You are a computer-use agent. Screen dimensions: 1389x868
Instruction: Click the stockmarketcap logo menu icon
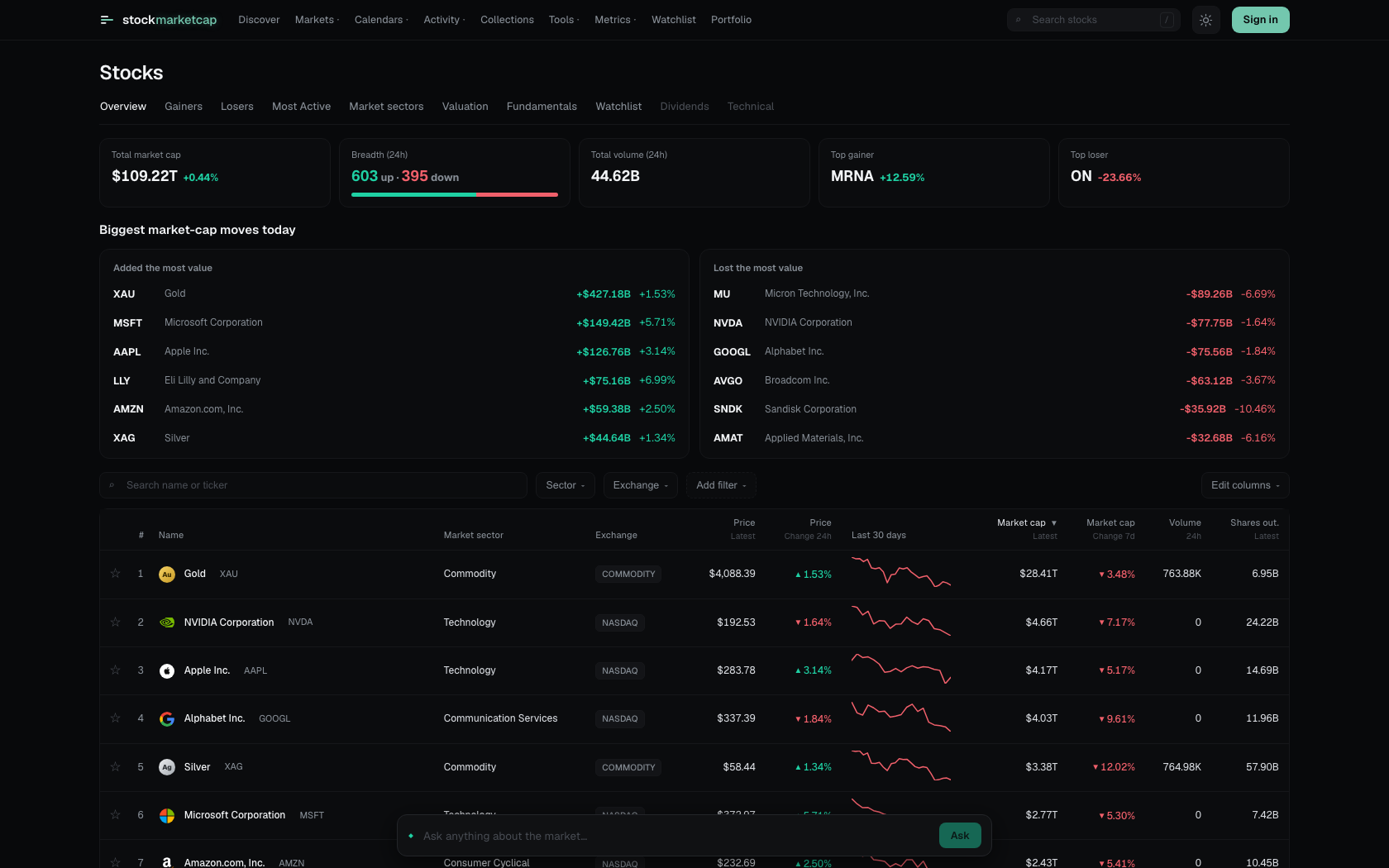107,20
